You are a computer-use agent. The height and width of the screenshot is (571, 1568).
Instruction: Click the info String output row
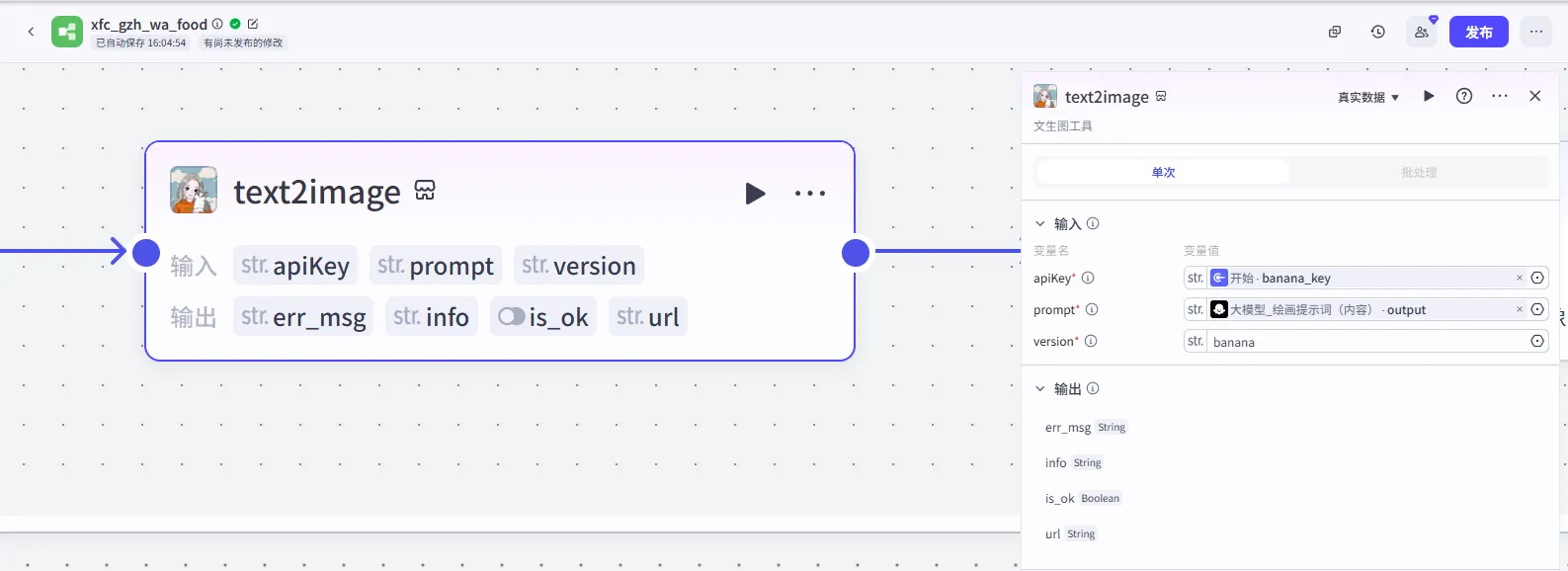point(1074,462)
